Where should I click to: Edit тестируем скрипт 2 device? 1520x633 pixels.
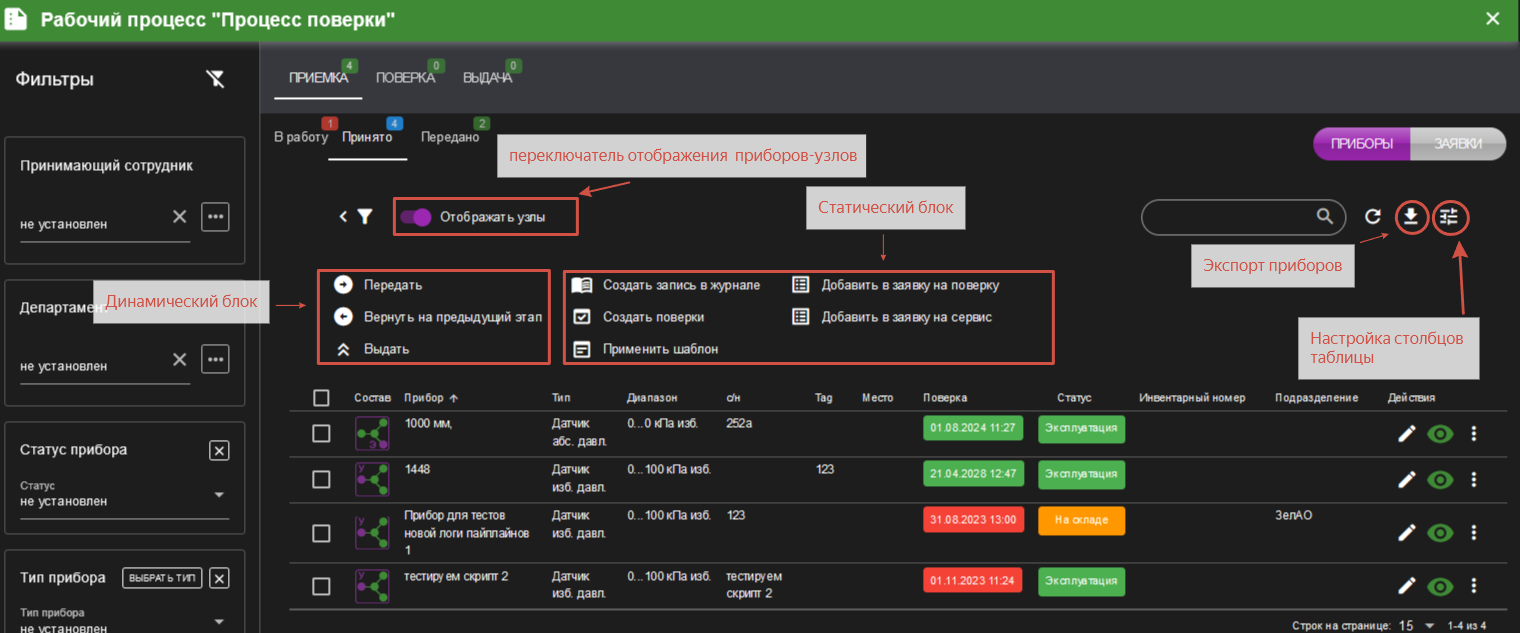(1407, 586)
